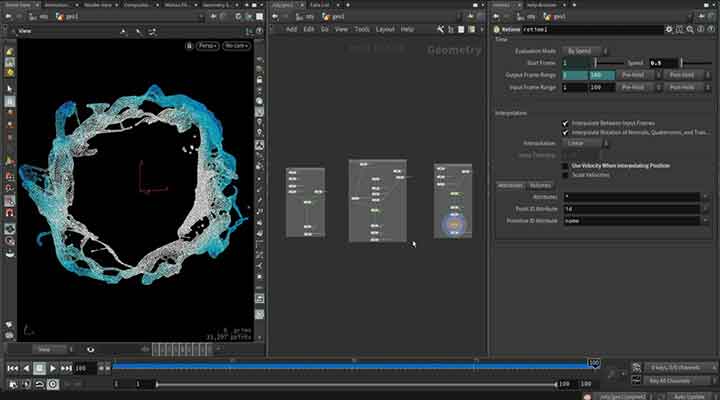Screen dimensions: 720x400
Task: Click the frame 100 marker on the timeline
Action: point(594,363)
